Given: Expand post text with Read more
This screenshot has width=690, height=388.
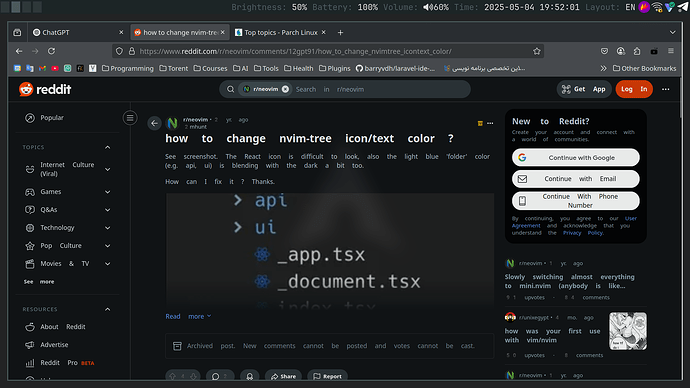Looking at the screenshot, I should [x=188, y=316].
